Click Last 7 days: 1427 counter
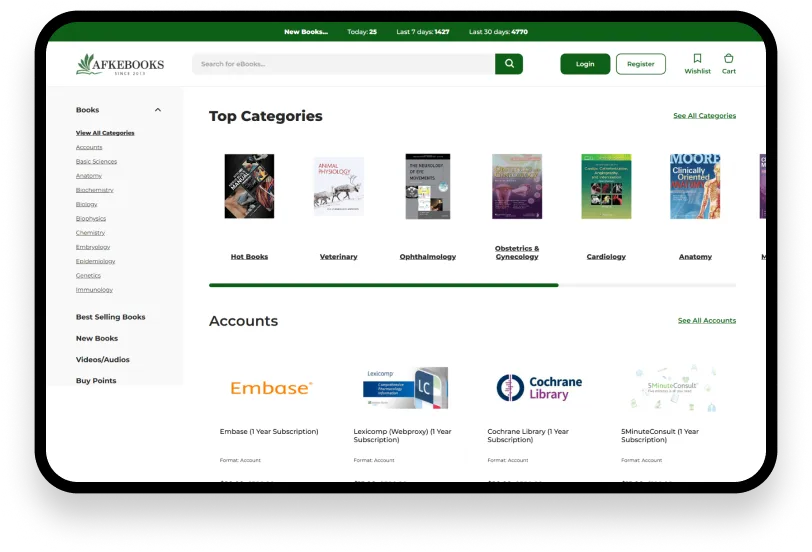Image resolution: width=812 pixels, height=552 pixels. coord(423,32)
